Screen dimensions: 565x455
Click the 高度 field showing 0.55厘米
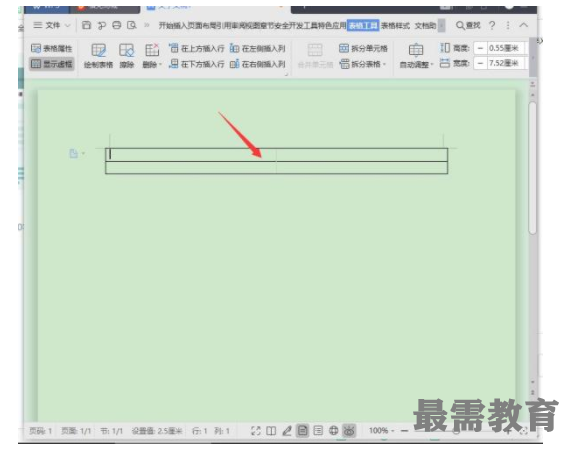point(505,48)
